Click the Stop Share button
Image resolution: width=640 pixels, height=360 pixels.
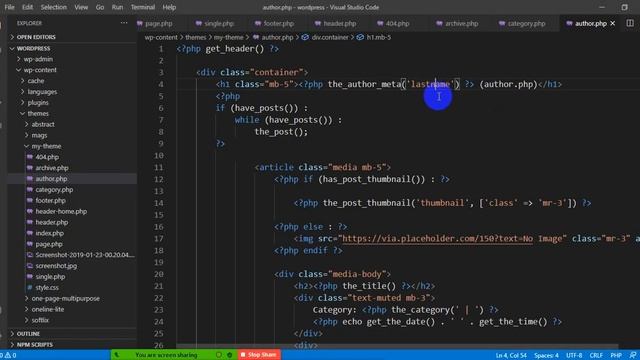pyautogui.click(x=260, y=355)
